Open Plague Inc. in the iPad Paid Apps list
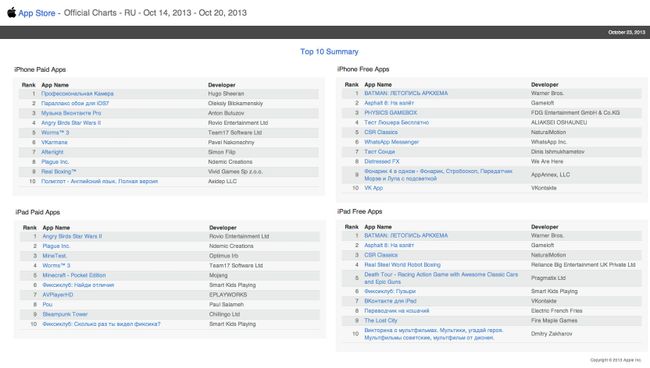 56,246
